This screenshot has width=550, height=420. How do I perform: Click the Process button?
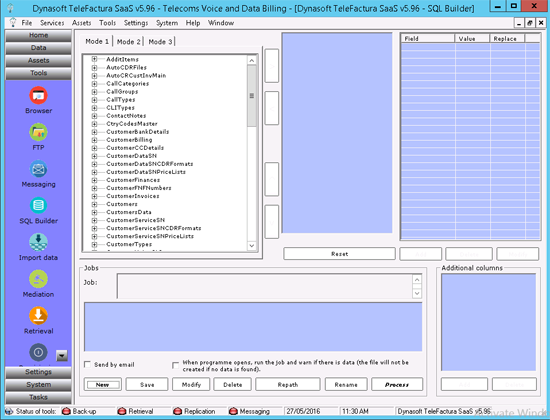(x=397, y=385)
